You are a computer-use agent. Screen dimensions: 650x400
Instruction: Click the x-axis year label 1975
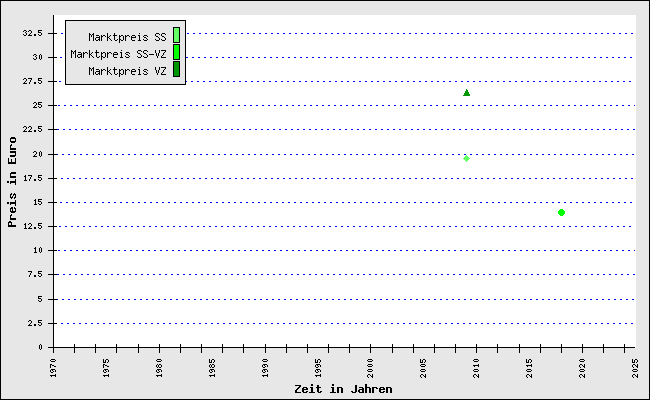(107, 368)
